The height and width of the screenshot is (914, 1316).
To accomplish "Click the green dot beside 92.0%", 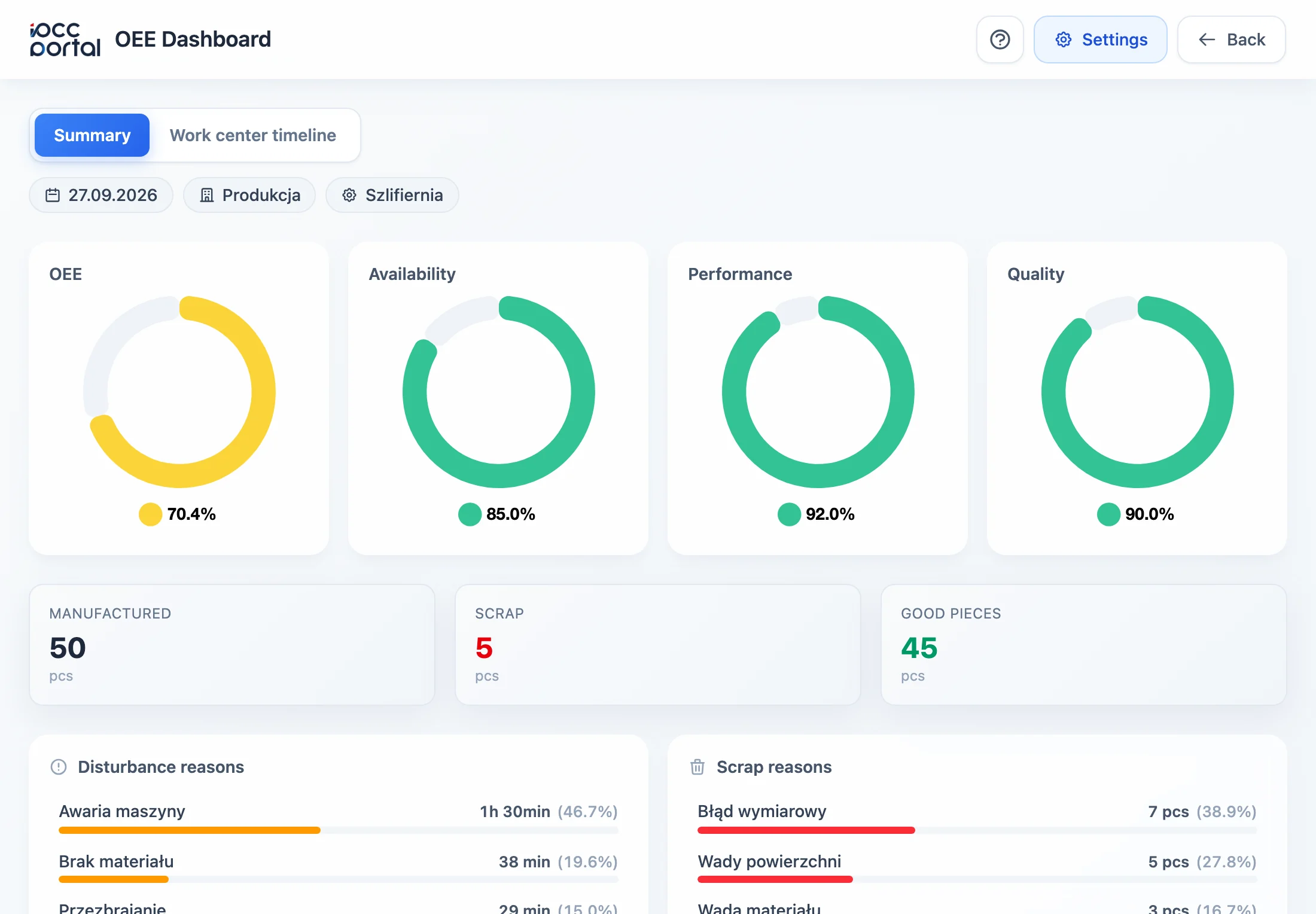I will tap(789, 514).
